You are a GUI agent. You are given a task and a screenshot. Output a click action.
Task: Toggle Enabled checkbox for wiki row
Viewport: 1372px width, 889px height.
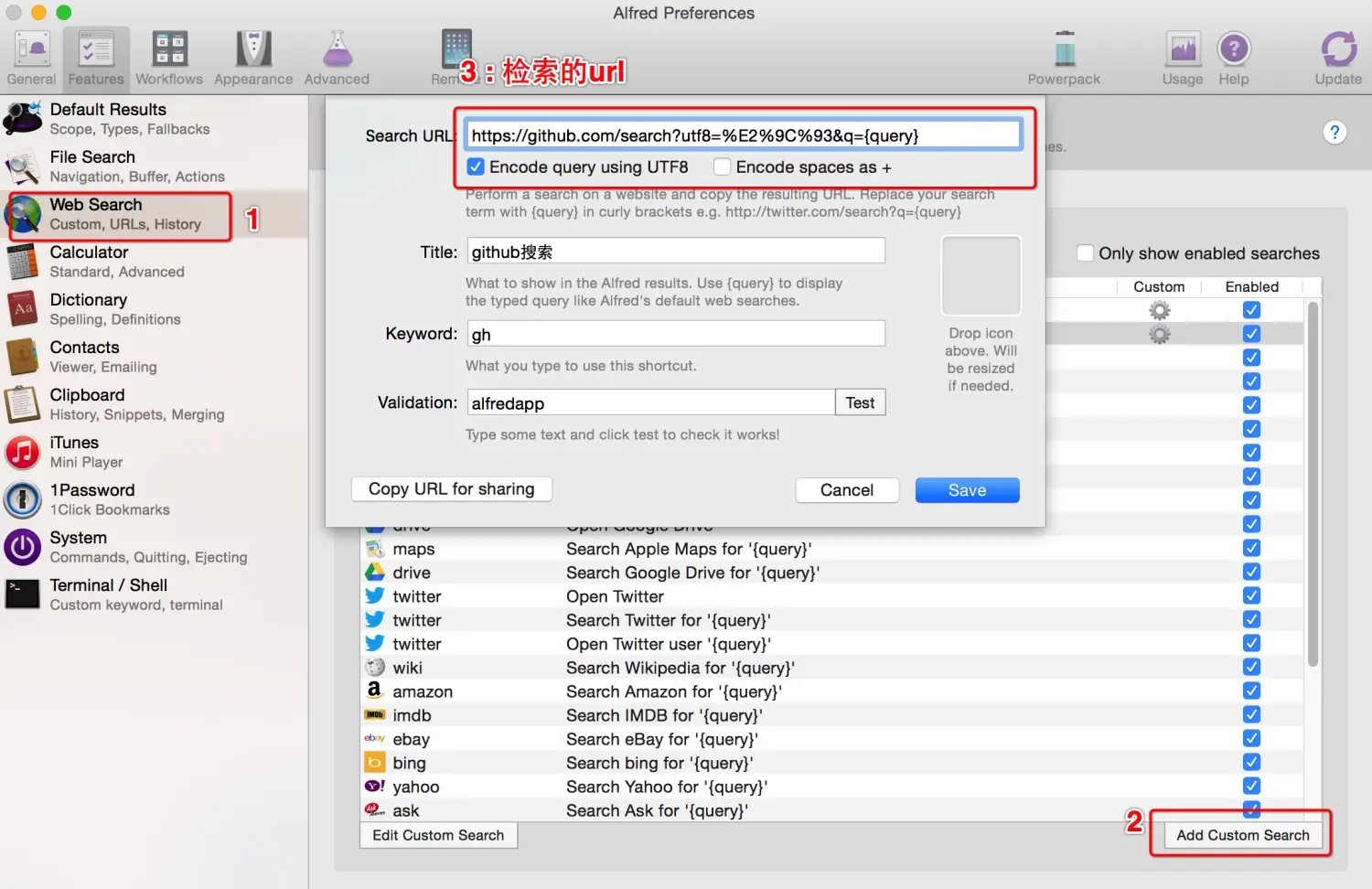(x=1251, y=667)
